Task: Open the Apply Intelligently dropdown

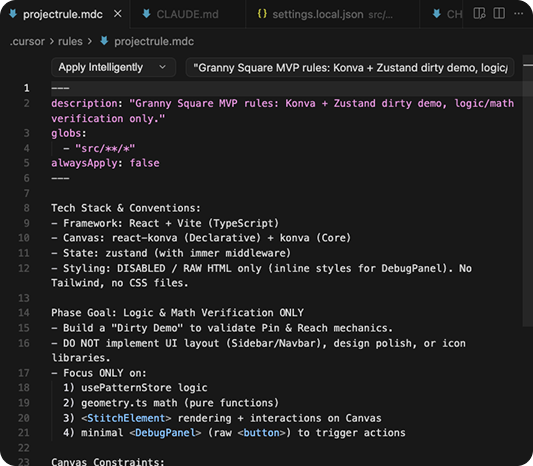Action: (113, 67)
